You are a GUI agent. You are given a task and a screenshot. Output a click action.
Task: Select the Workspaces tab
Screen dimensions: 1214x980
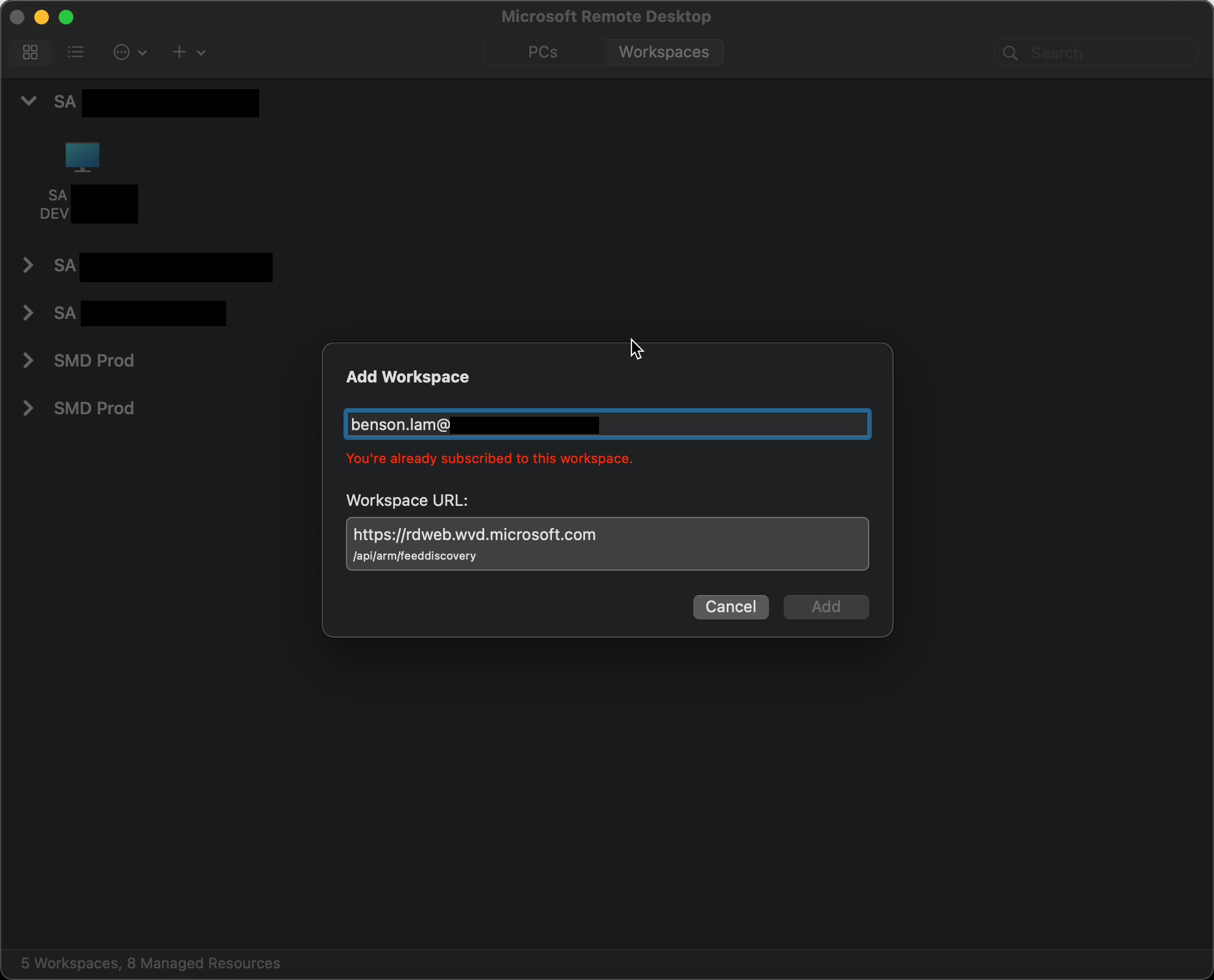(664, 52)
